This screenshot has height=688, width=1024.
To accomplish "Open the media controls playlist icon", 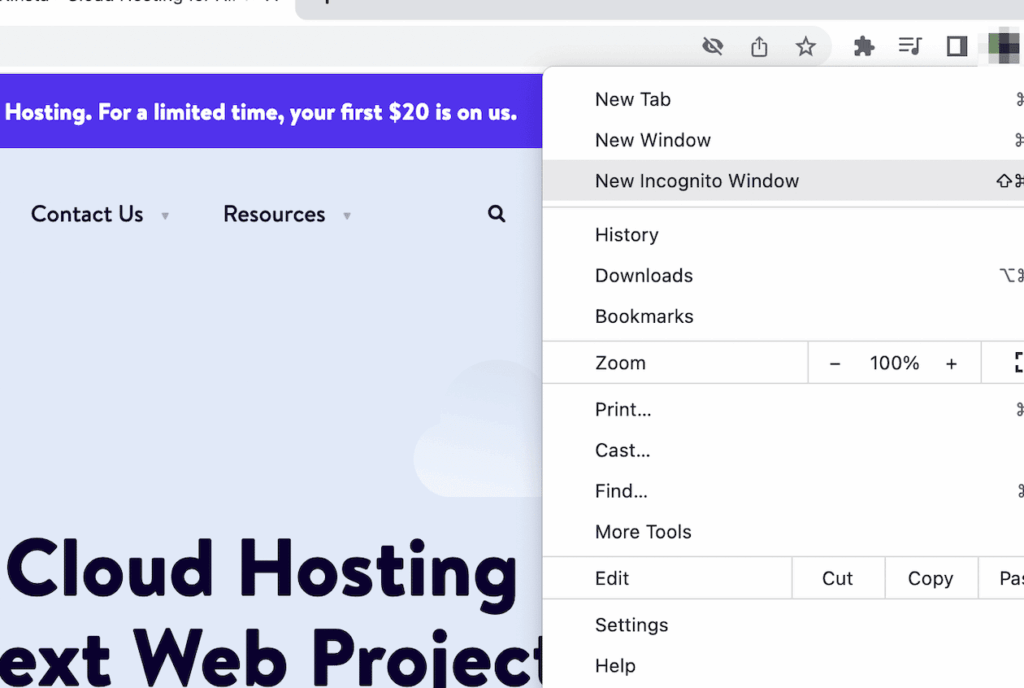I will [909, 46].
